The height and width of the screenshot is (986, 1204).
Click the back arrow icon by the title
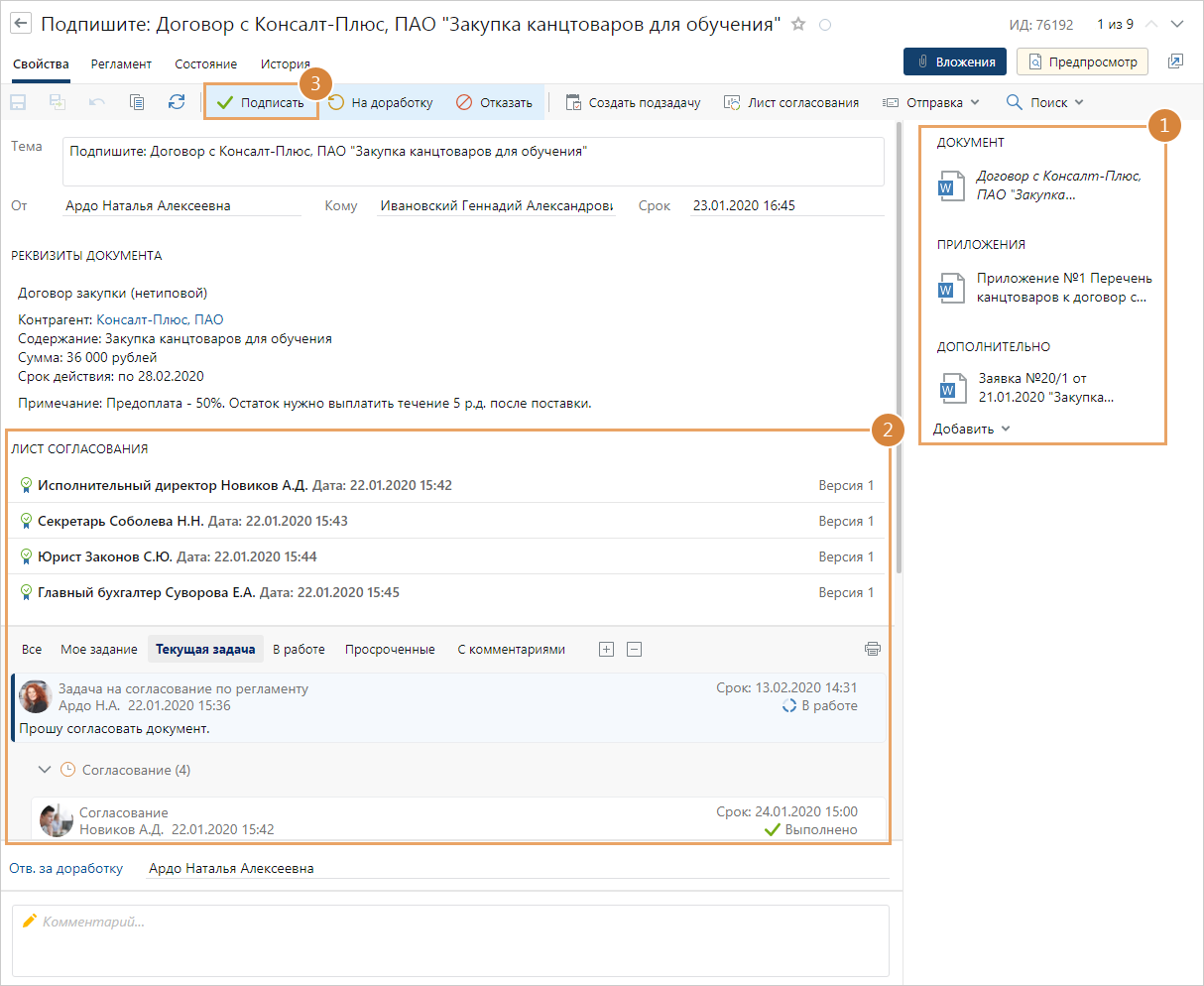[21, 24]
